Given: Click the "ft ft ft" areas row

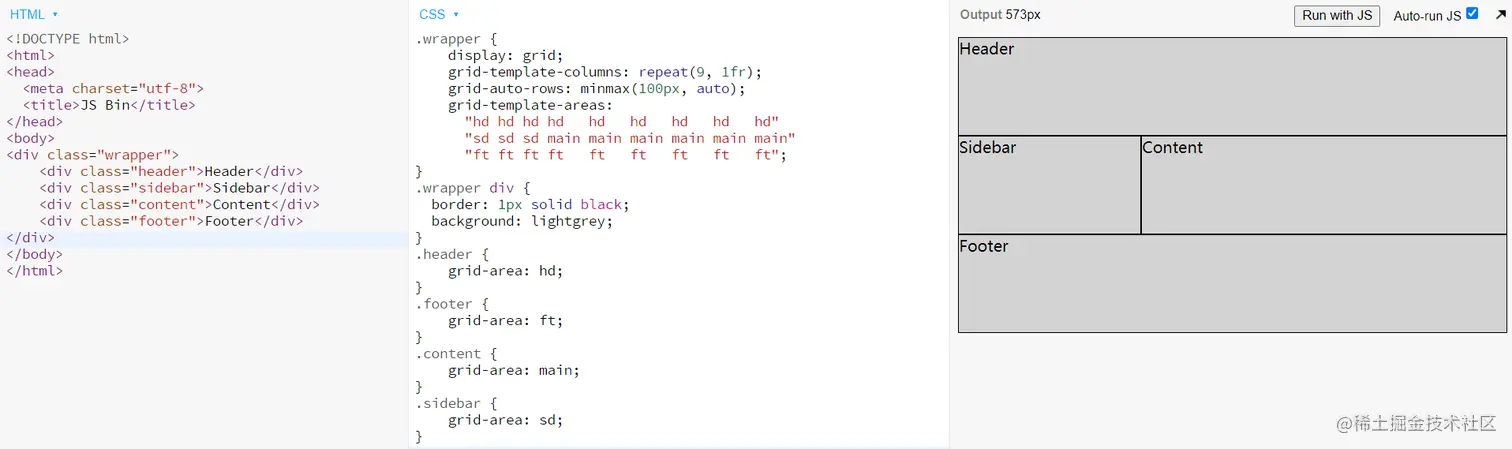Looking at the screenshot, I should tap(626, 155).
